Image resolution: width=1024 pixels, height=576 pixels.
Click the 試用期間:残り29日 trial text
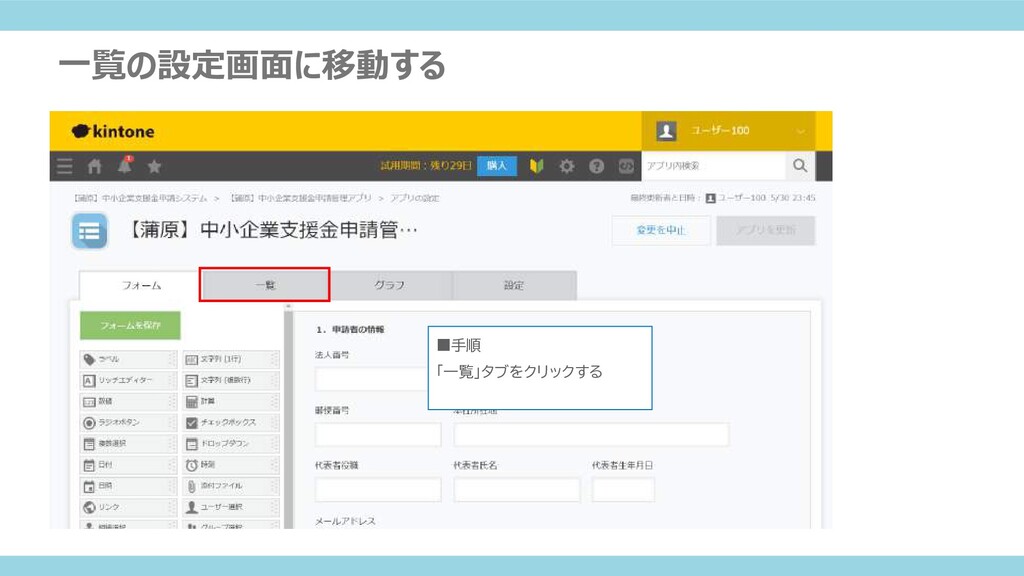coord(426,166)
